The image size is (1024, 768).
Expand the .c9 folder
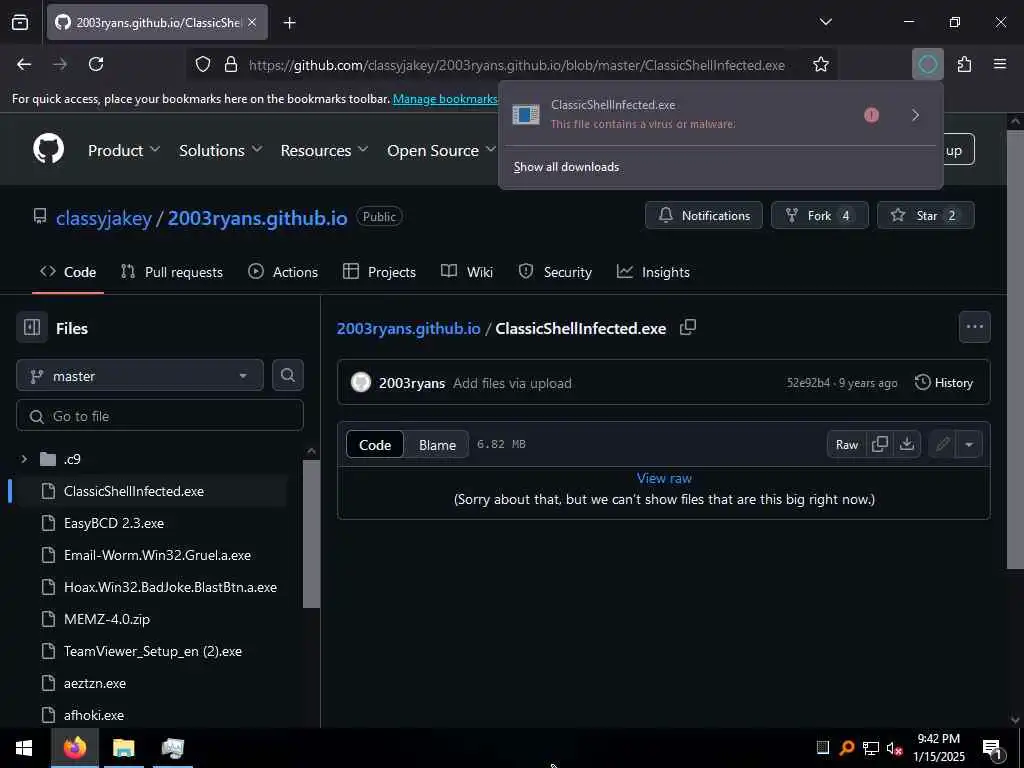point(24,458)
